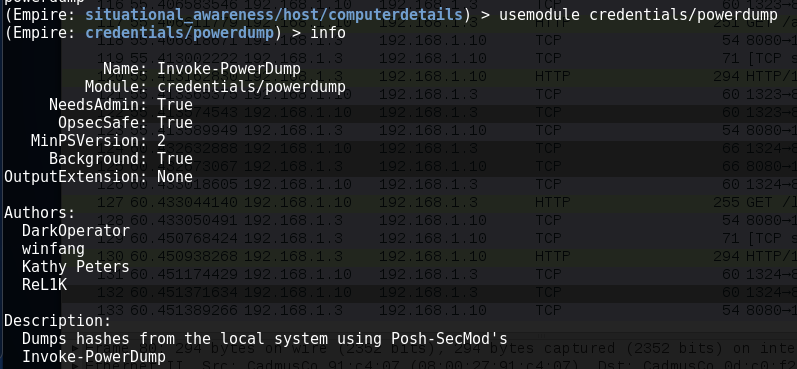This screenshot has width=797, height=369.
Task: Click the 'NeedsAdmin:' label
Action: [x=98, y=105]
